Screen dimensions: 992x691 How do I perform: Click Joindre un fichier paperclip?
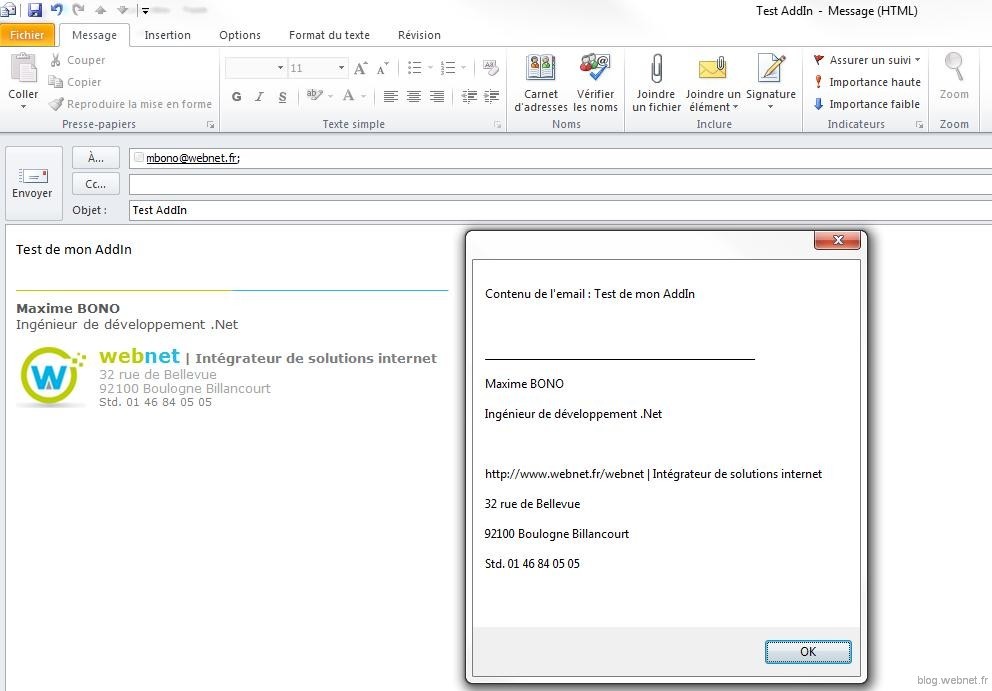point(656,82)
